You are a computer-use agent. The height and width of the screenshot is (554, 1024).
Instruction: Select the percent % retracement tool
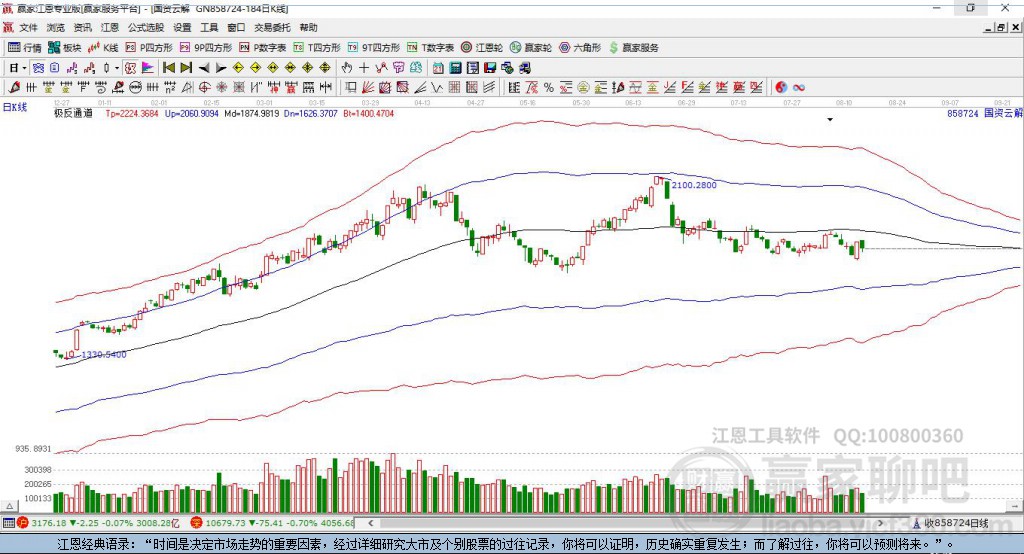tap(549, 88)
